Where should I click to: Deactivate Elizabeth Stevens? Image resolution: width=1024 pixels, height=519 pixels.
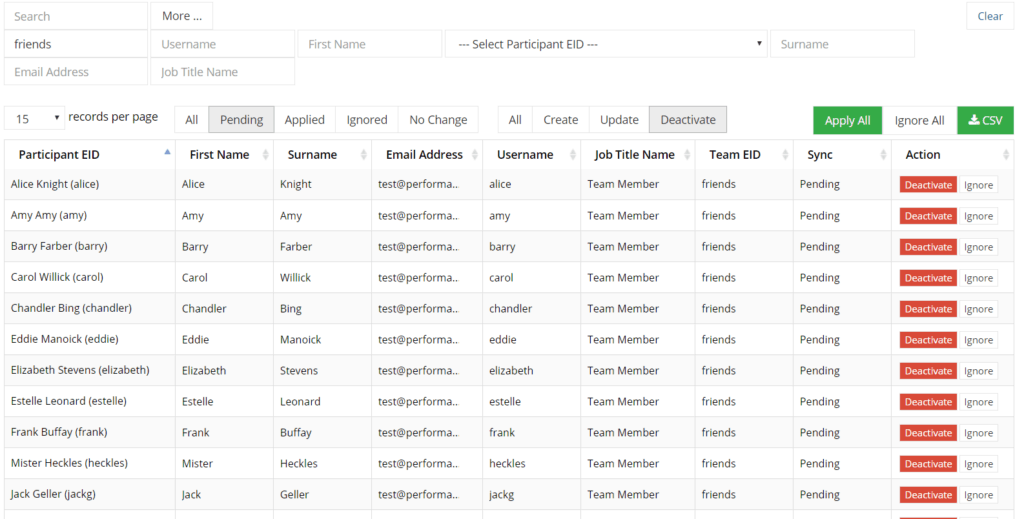[928, 371]
